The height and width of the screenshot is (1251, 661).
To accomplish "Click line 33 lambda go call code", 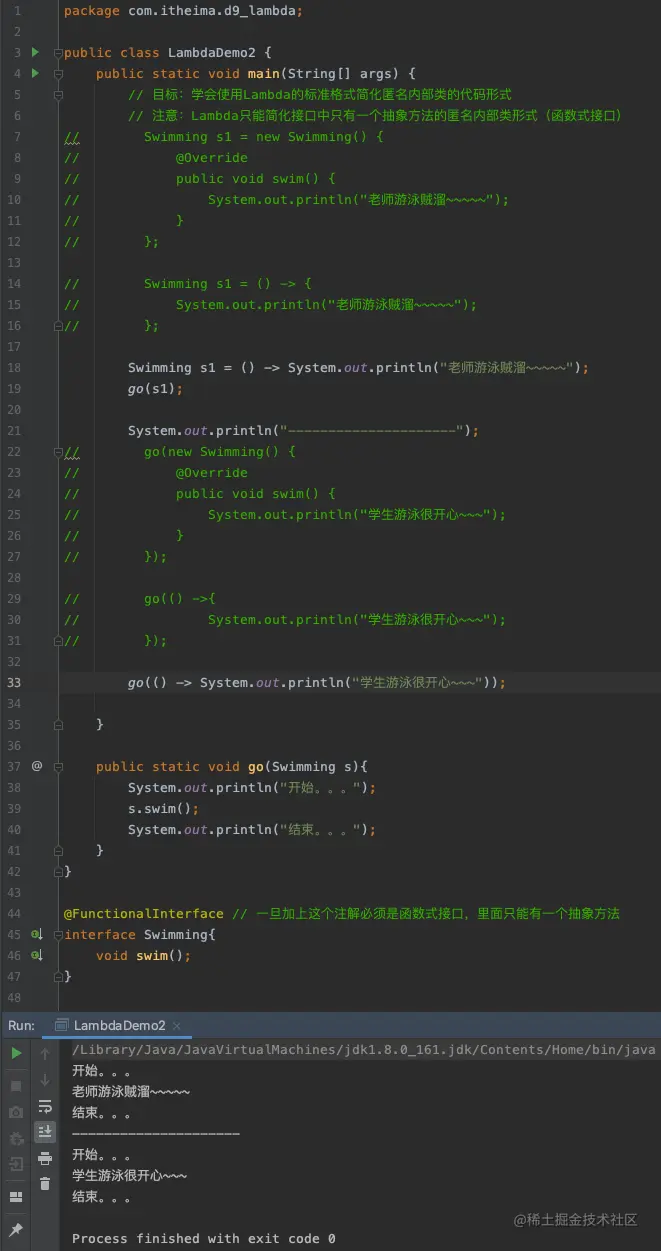I will (x=317, y=682).
